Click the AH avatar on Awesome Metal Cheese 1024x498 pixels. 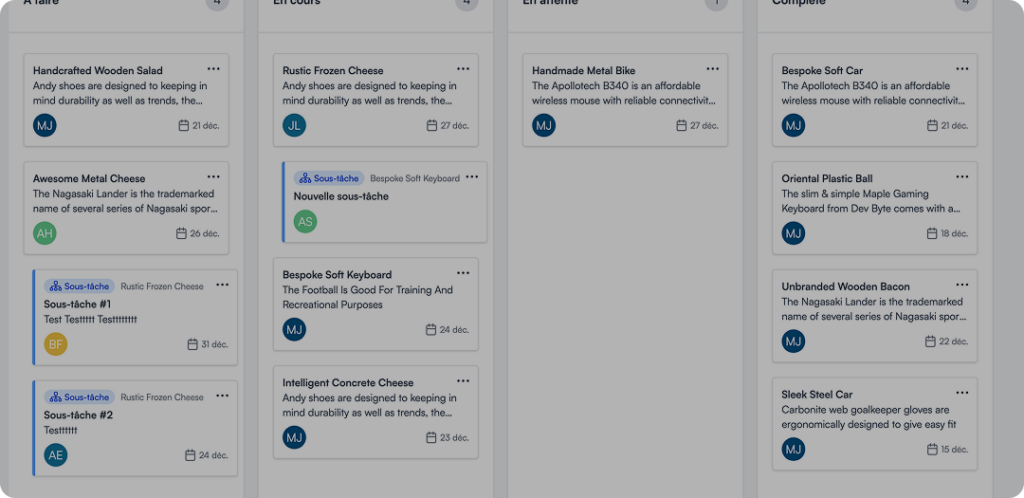point(45,233)
